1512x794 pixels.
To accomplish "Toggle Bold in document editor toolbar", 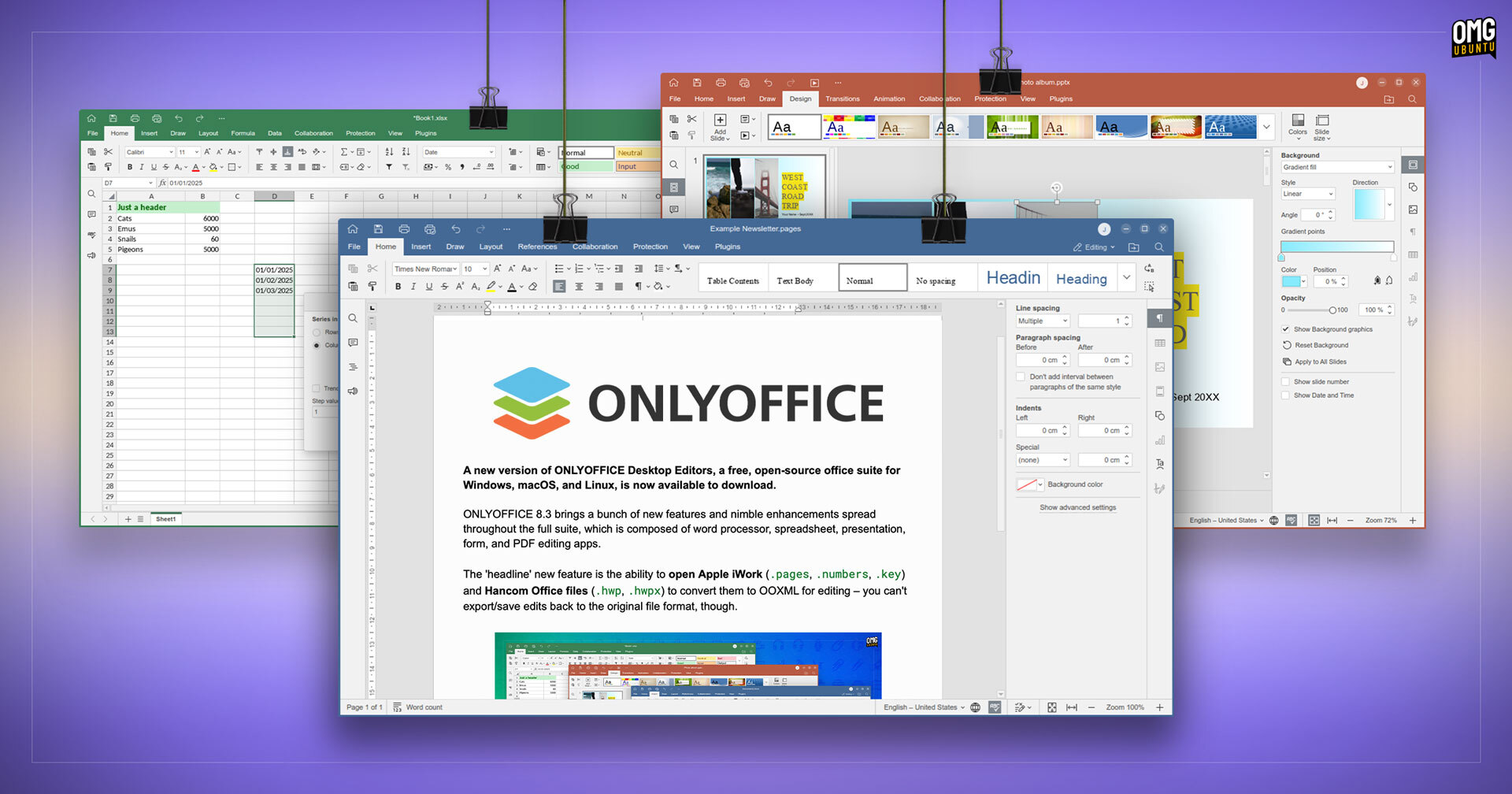I will tap(398, 287).
